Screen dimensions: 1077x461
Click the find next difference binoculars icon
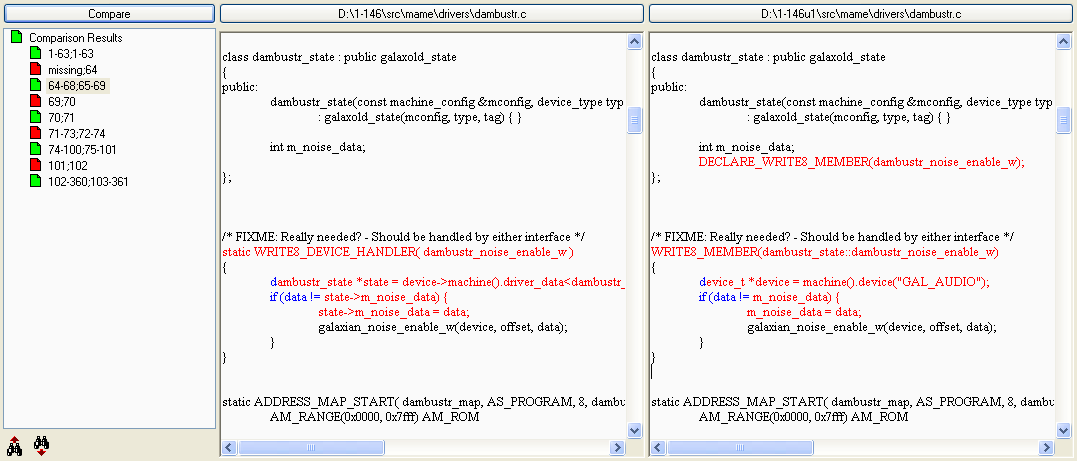coord(42,446)
